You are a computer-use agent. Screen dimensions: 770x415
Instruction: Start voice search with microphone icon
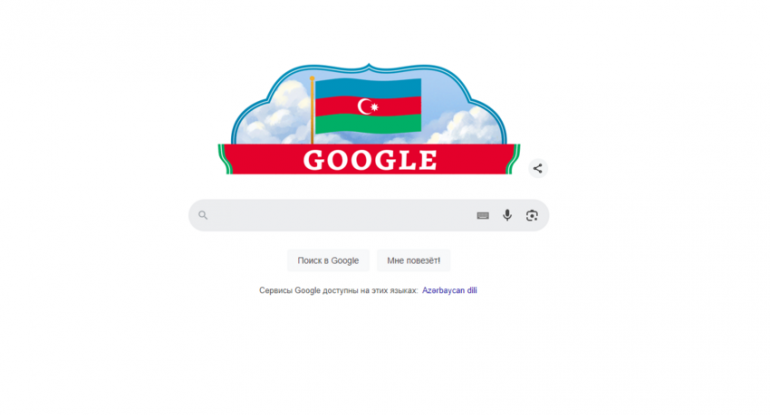[x=507, y=215]
